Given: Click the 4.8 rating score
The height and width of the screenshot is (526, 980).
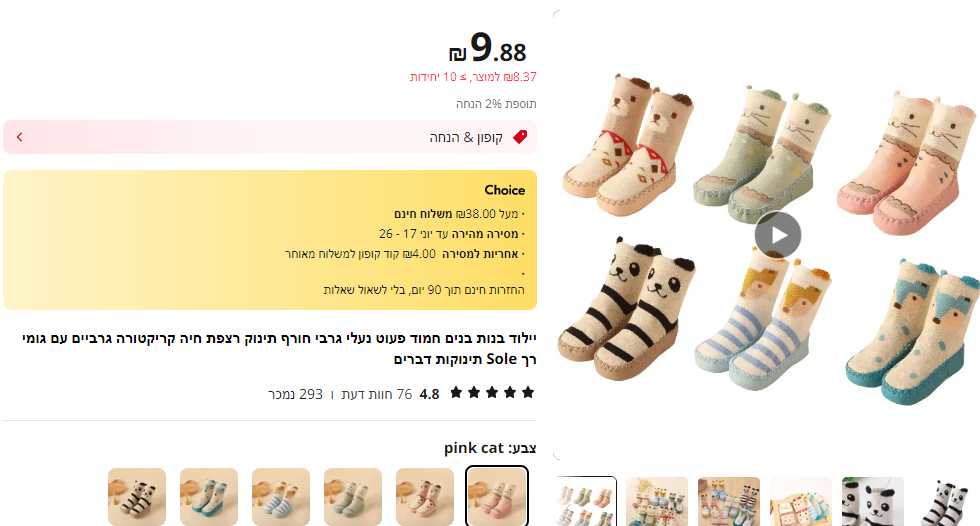Looking at the screenshot, I should click(429, 394).
